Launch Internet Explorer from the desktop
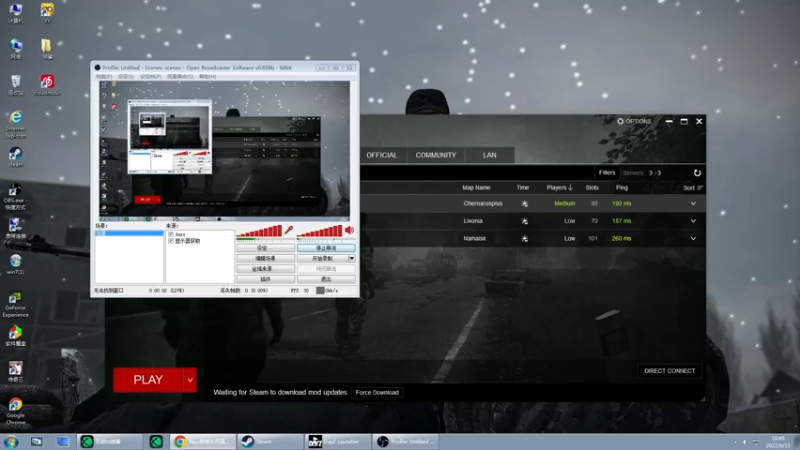Viewport: 800px width, 450px height. tap(16, 124)
